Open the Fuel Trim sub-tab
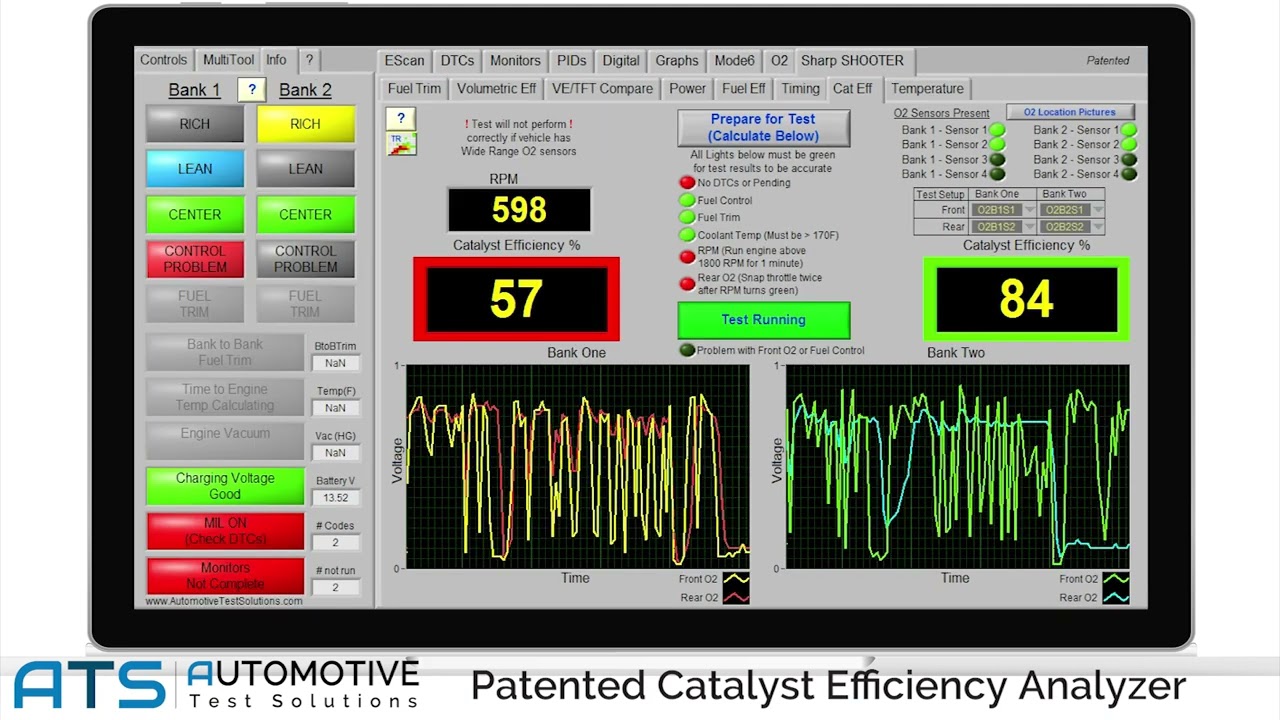This screenshot has height=720, width=1280. (414, 89)
